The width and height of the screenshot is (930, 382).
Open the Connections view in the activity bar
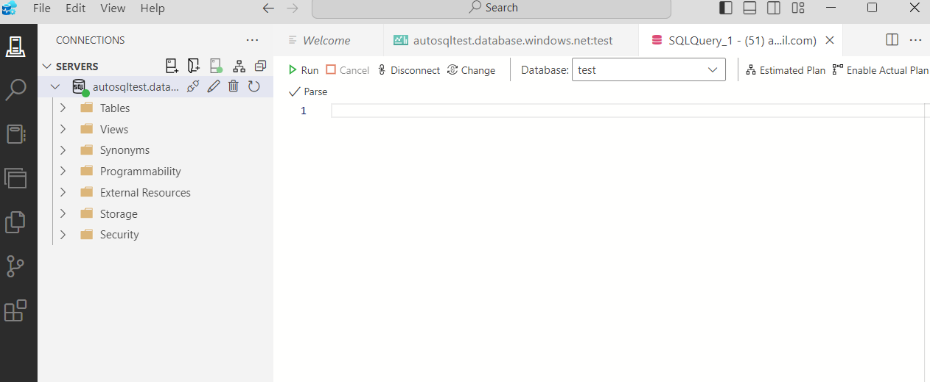tap(15, 46)
